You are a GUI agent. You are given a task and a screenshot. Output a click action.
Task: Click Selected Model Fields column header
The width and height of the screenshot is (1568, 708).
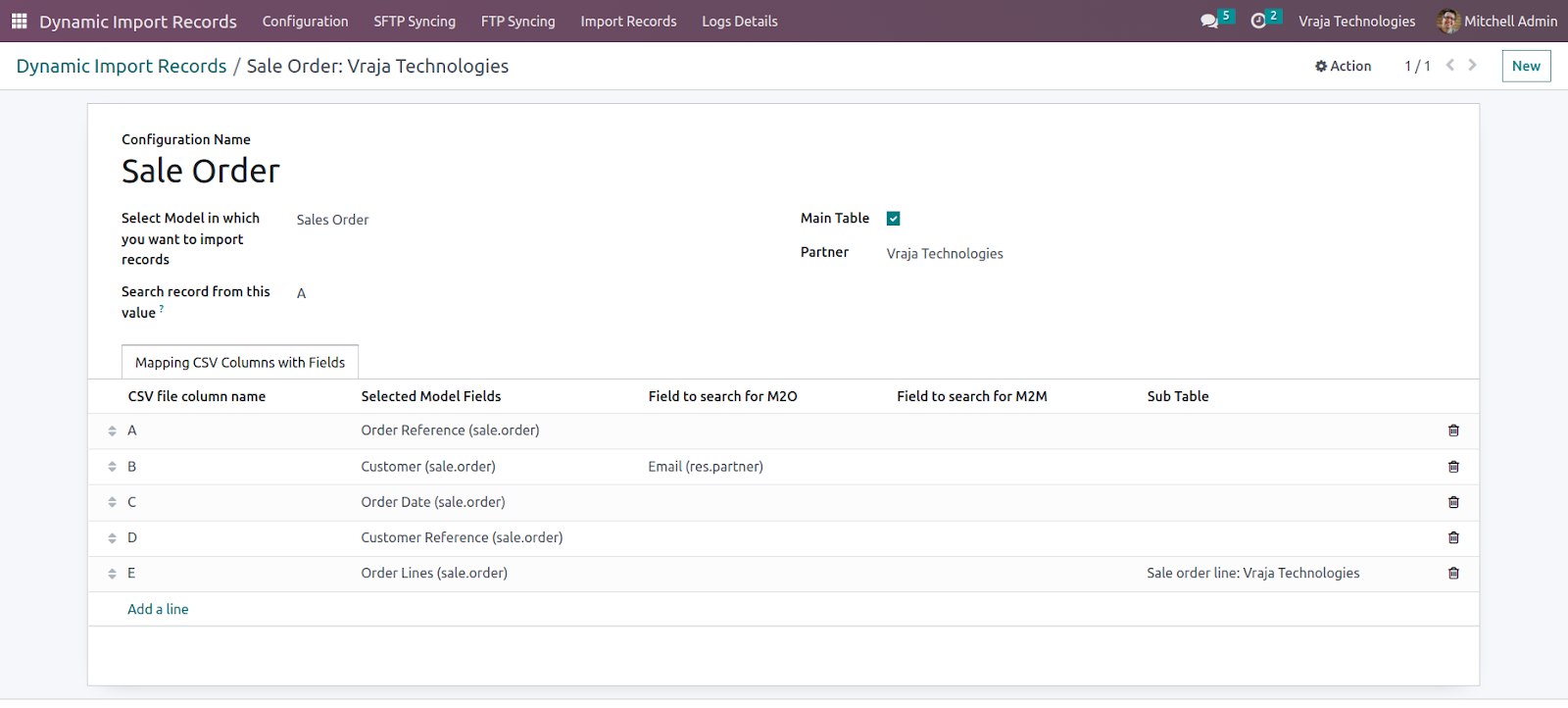coord(431,396)
